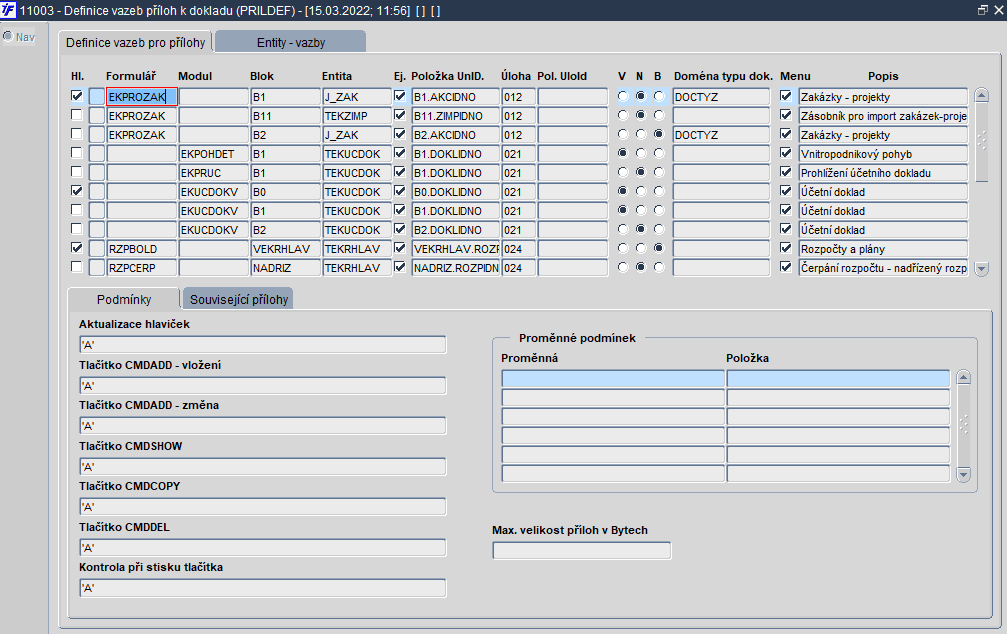Select the Podmínky tab
This screenshot has height=634, width=1007.
tap(123, 299)
